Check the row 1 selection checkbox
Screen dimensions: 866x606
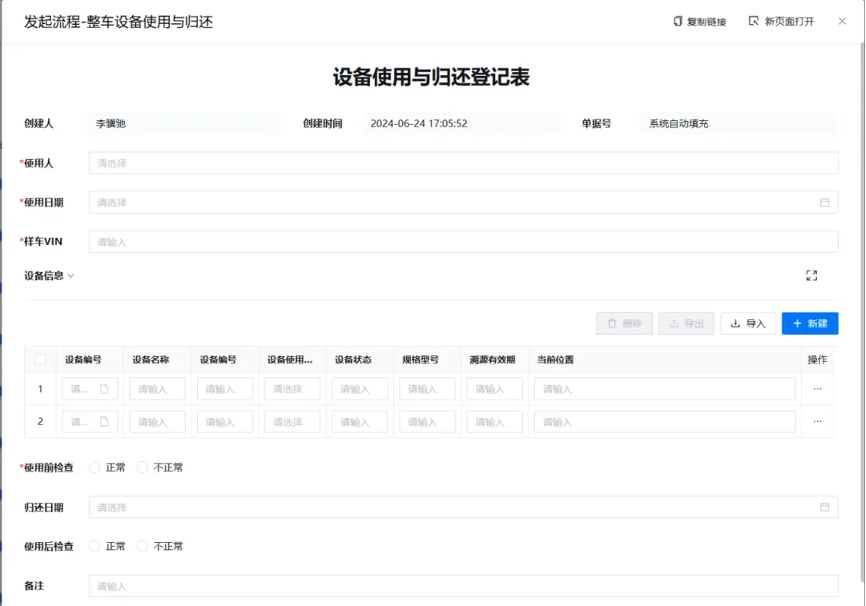tap(40, 388)
